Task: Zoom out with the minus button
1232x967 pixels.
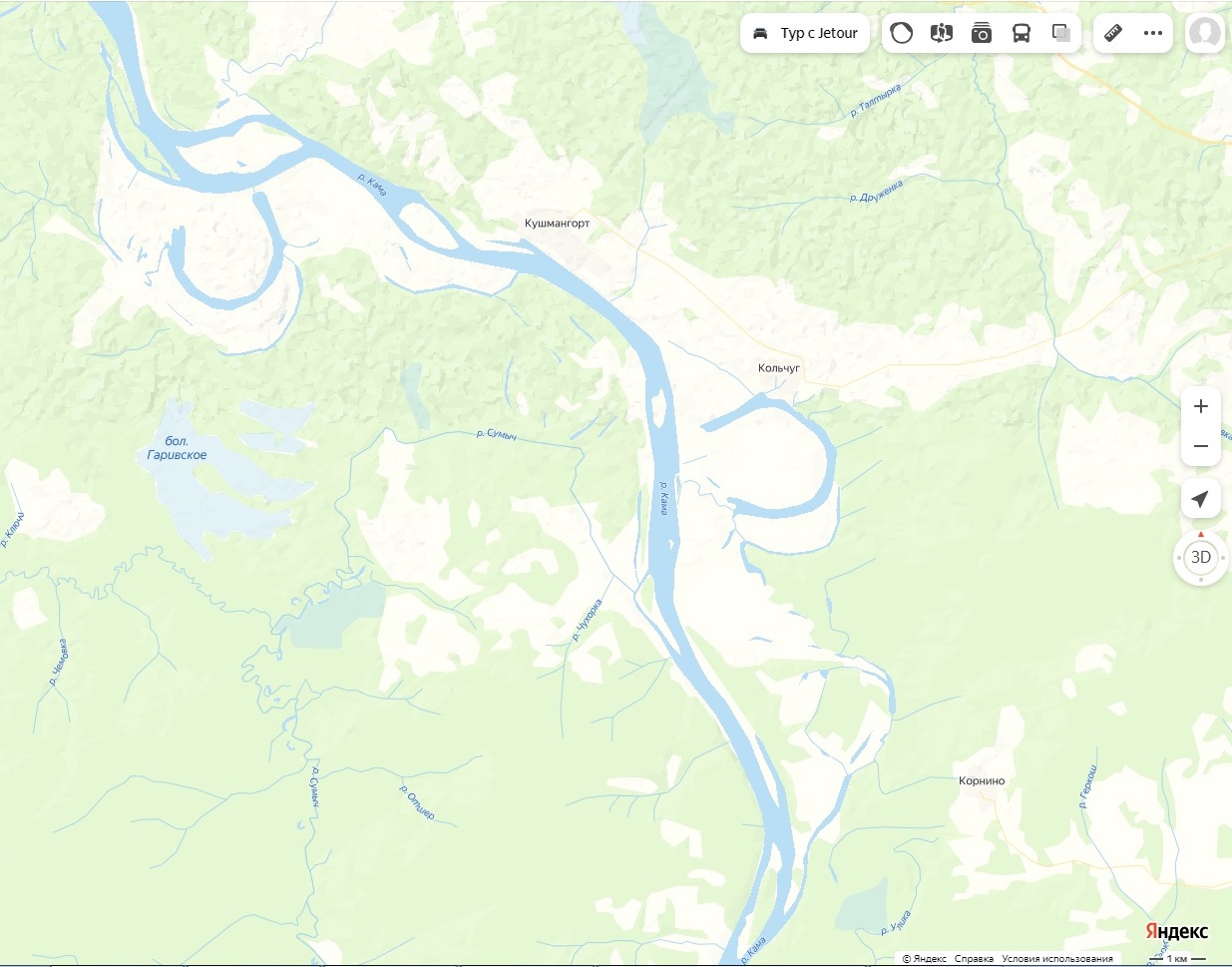Action: (1201, 446)
